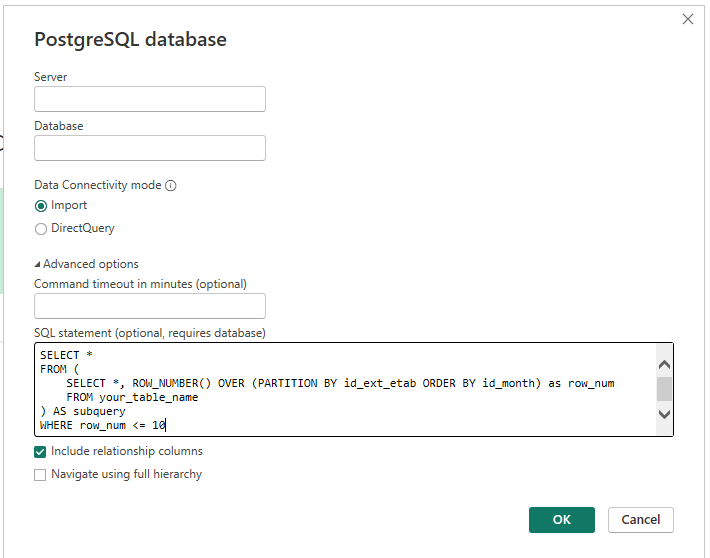The width and height of the screenshot is (710, 558).
Task: Focus the Server input field
Action: [x=150, y=99]
